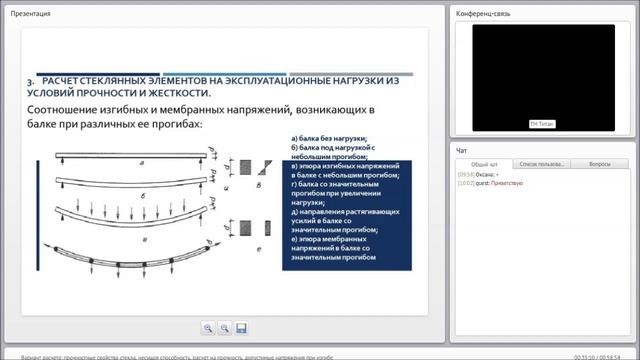The width and height of the screenshot is (640, 360).
Task: Click the blue legend box on slide
Action: pyautogui.click(x=347, y=215)
